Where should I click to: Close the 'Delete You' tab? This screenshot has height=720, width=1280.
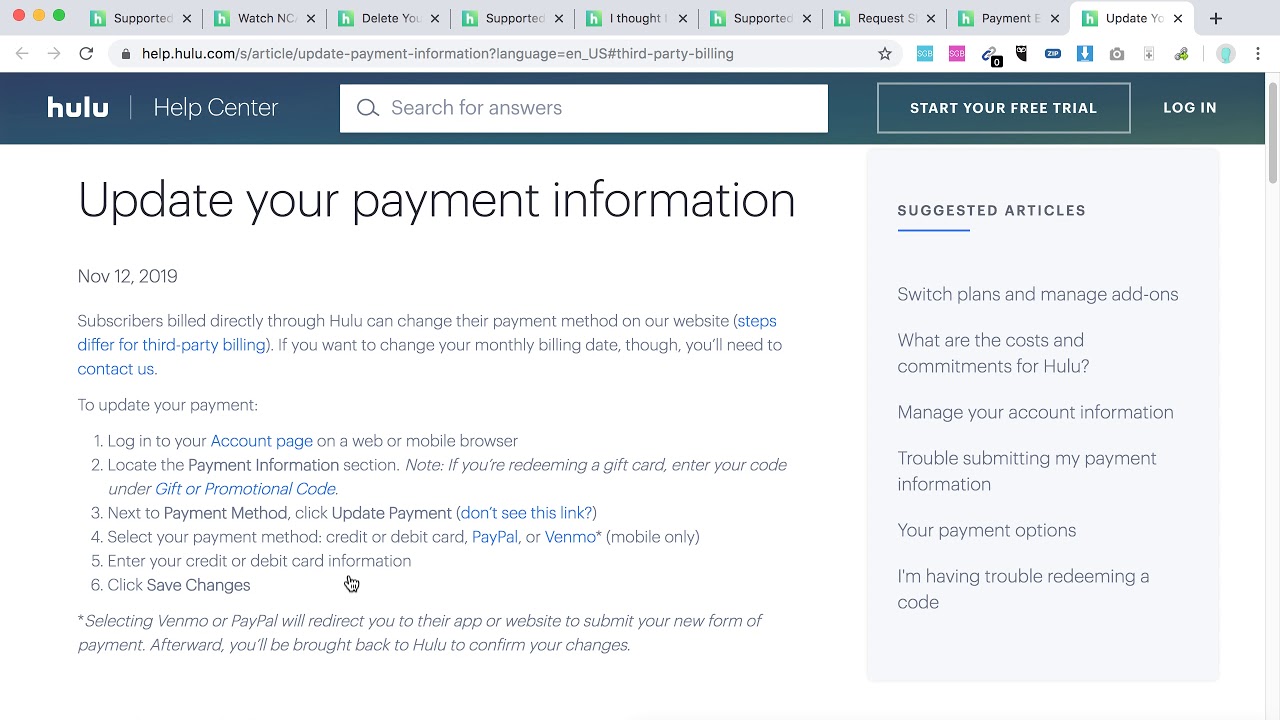(435, 18)
